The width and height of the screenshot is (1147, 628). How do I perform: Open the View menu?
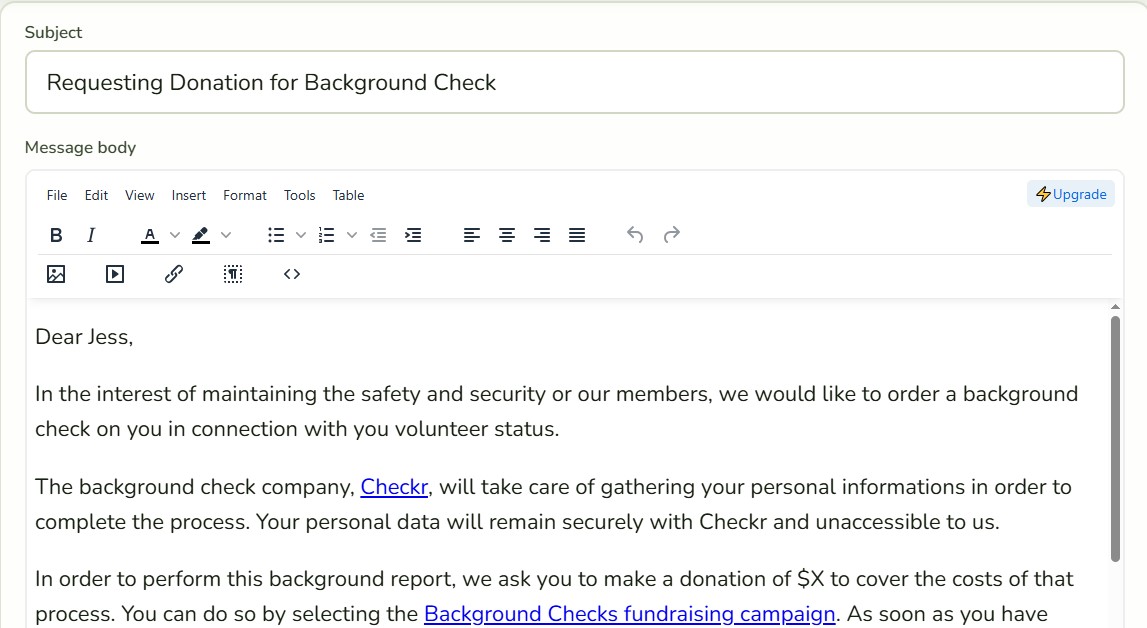coord(140,195)
